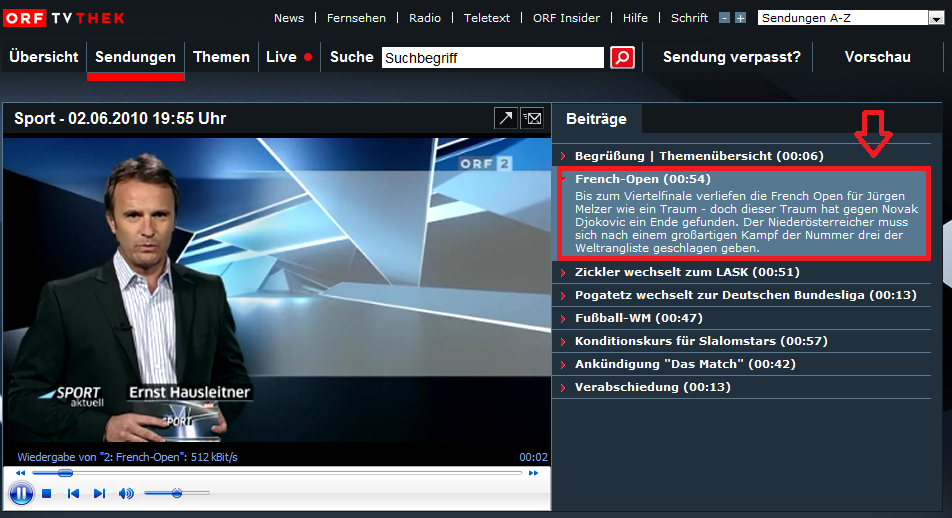Click the red search magnifier button
Image resolution: width=952 pixels, height=518 pixels.
(622, 58)
